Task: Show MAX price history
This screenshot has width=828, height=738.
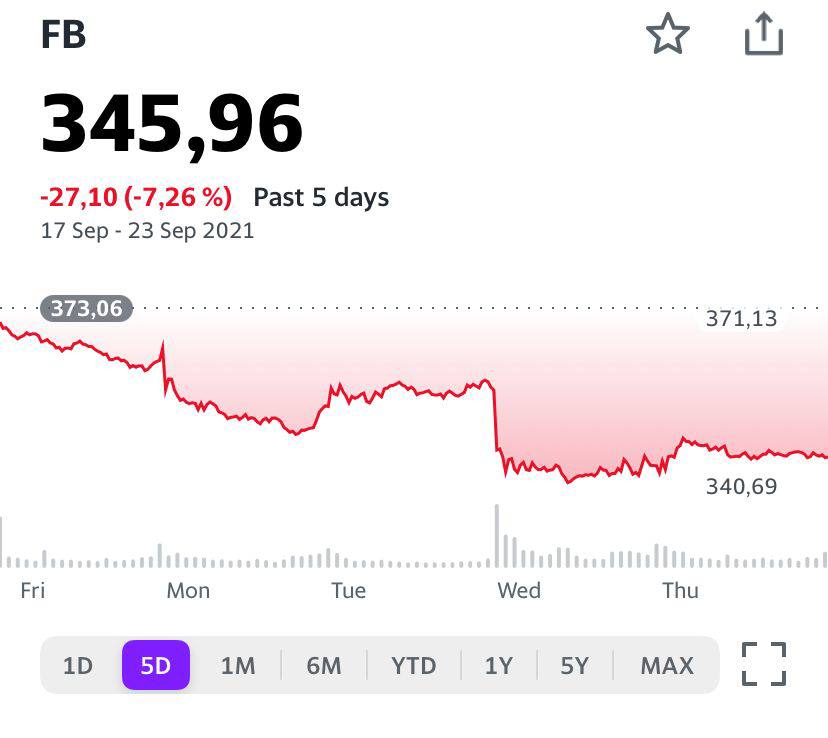Action: click(666, 665)
